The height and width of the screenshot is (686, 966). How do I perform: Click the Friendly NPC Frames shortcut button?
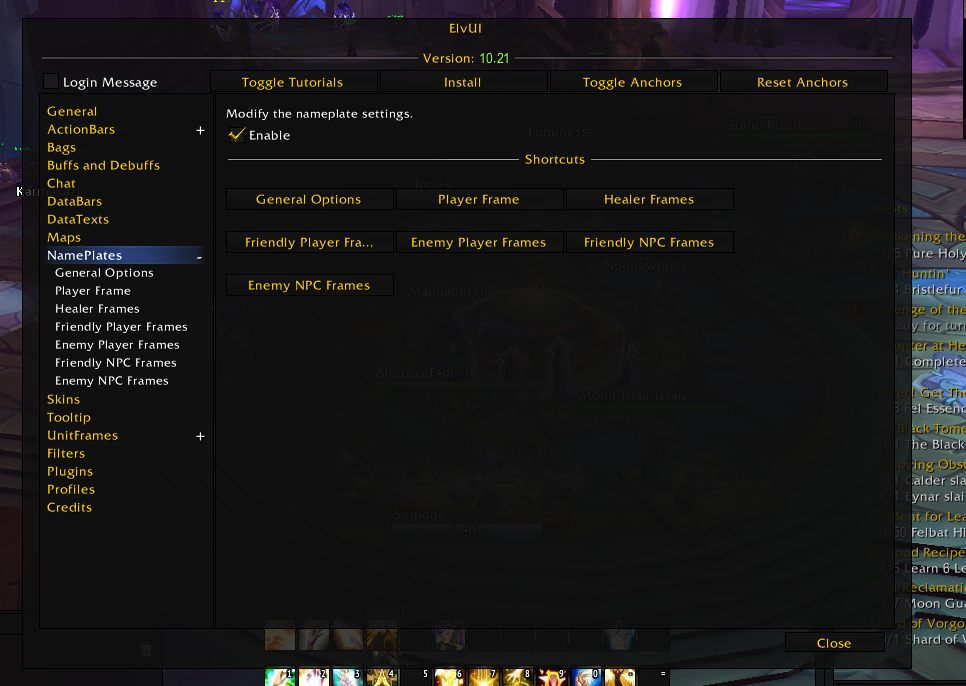(x=649, y=242)
